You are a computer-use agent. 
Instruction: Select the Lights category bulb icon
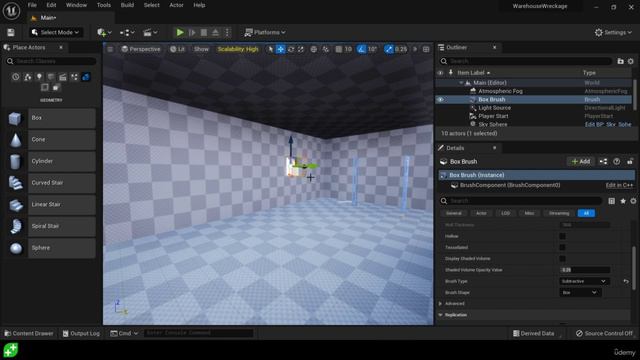point(39,77)
